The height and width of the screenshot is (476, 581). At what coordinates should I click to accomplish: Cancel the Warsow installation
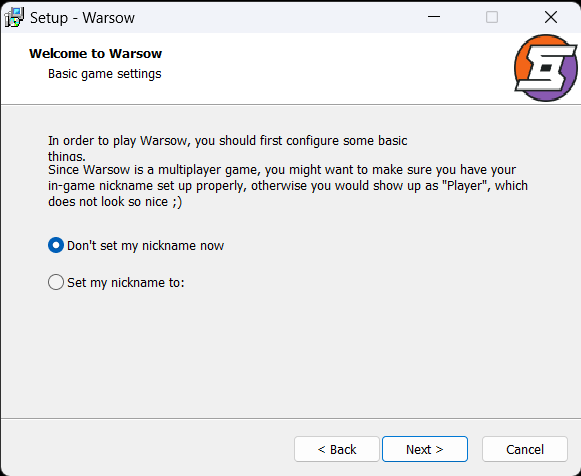(525, 449)
